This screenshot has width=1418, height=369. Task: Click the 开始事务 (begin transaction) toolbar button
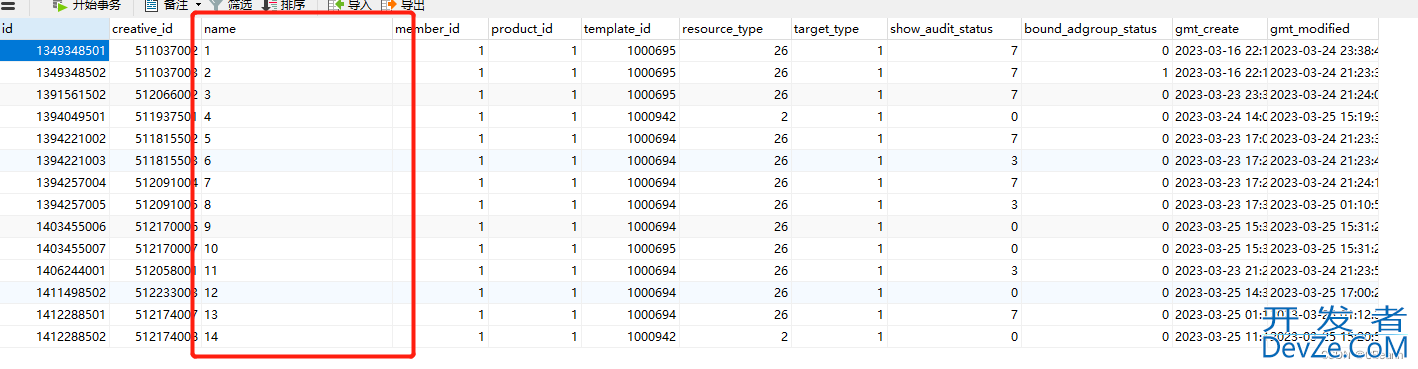click(87, 5)
